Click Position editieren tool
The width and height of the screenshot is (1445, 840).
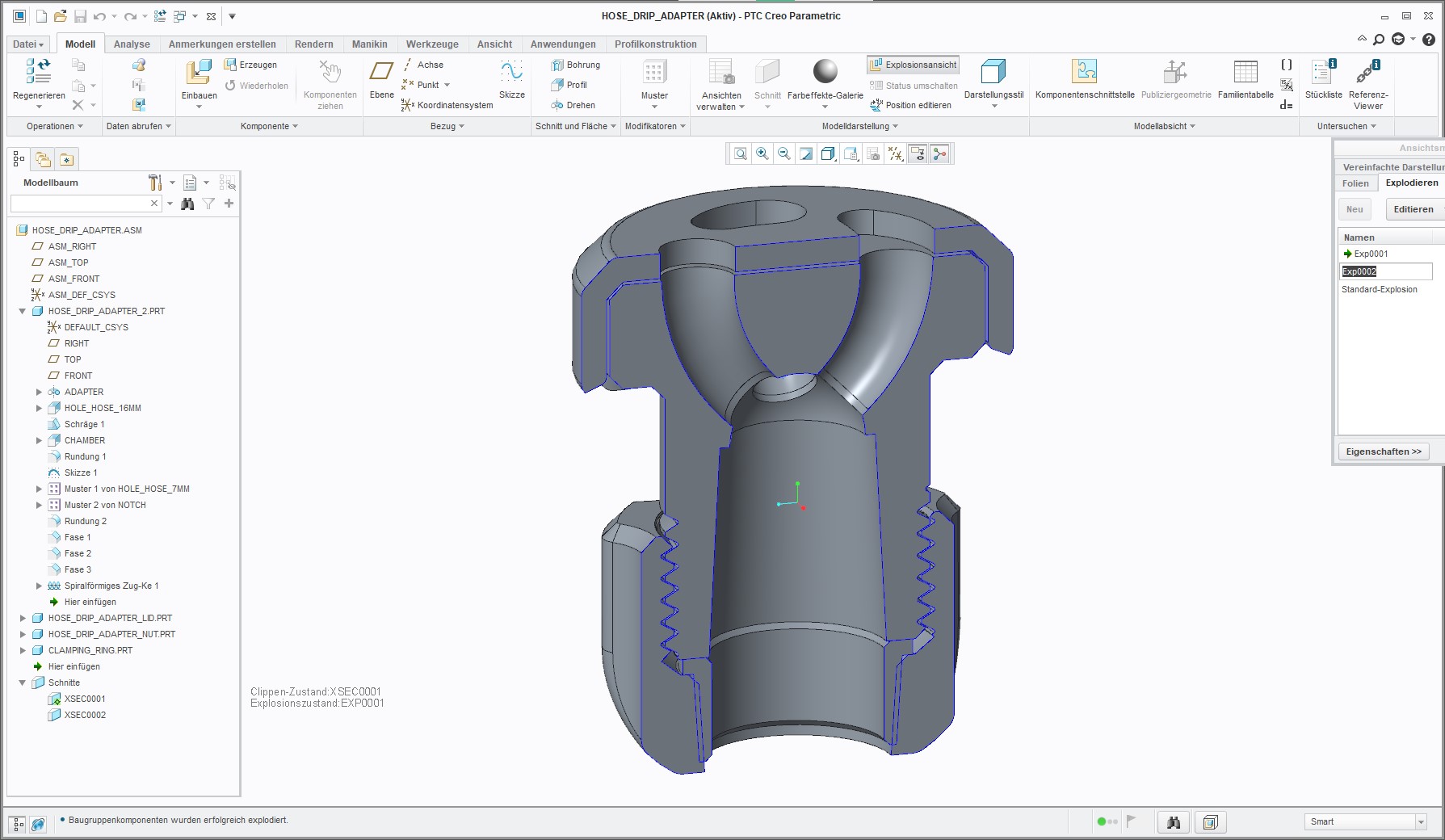pos(910,105)
